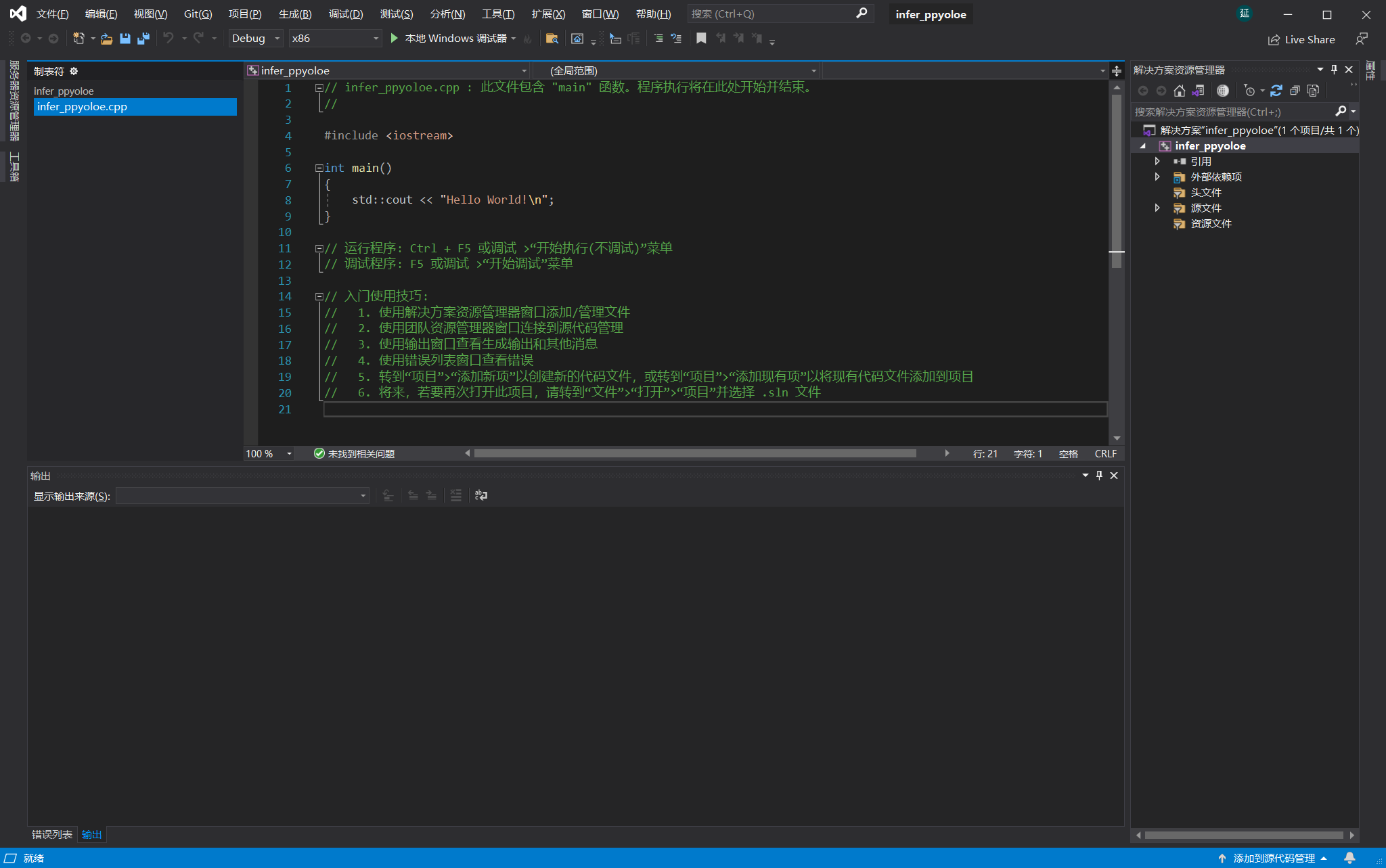Select the infer_ppyoloe.cpp document tab
The width and height of the screenshot is (1386, 868).
pos(135,107)
